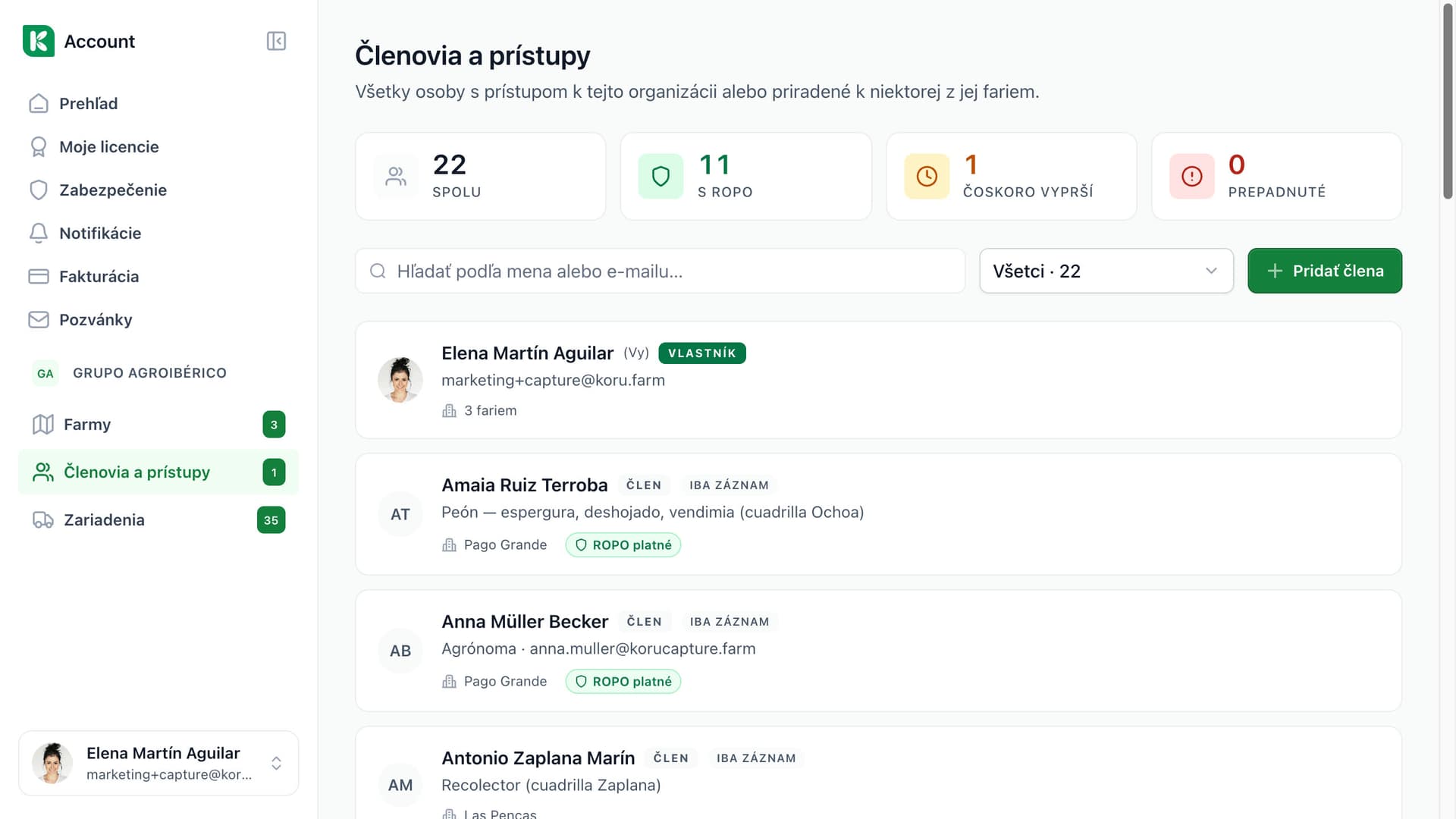Click the 22 Spolu statistic
1456x819 pixels.
click(481, 177)
